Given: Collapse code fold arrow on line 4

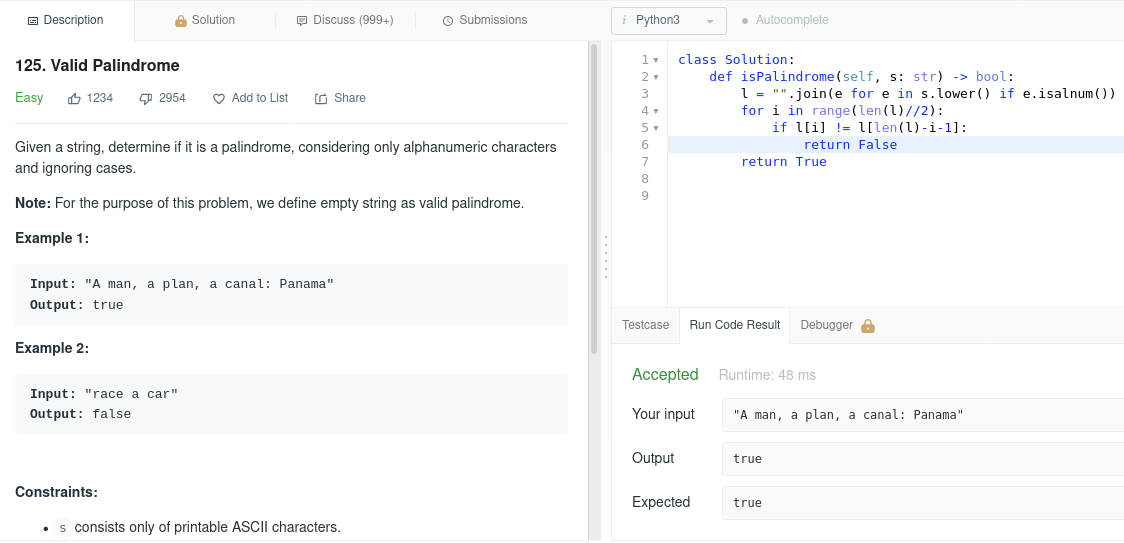Looking at the screenshot, I should (x=656, y=111).
